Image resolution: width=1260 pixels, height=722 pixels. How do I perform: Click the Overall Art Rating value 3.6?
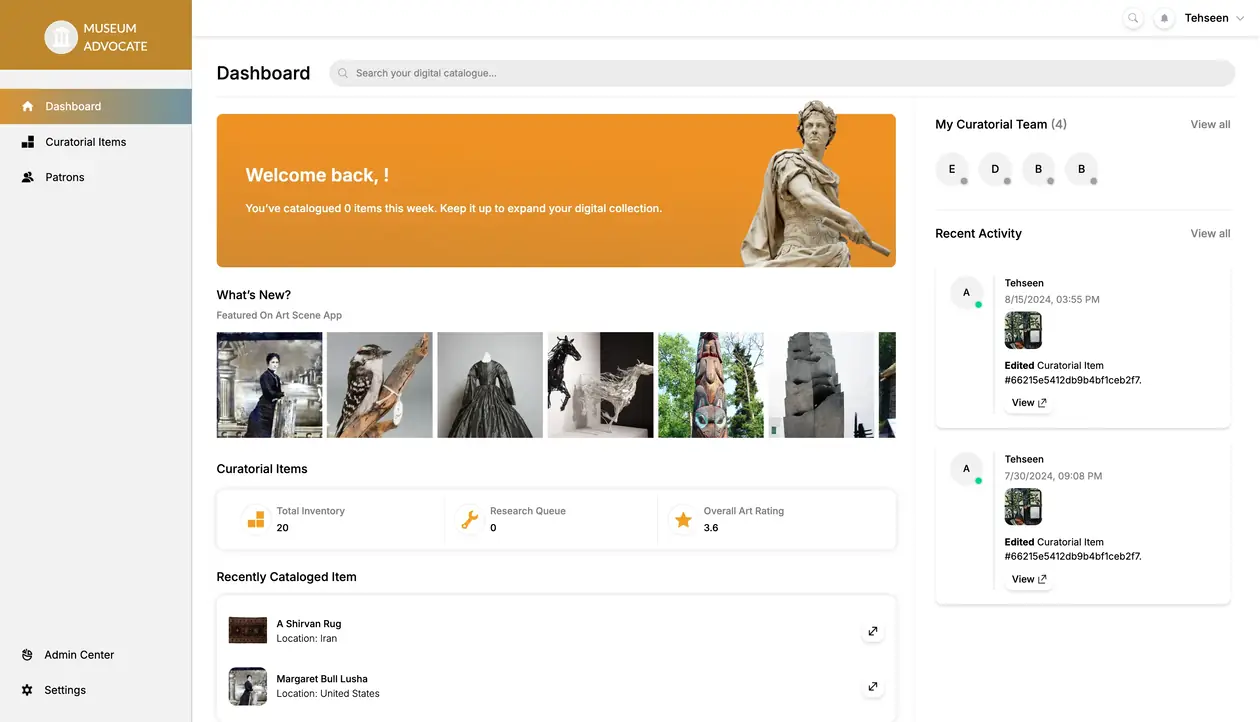click(x=711, y=528)
